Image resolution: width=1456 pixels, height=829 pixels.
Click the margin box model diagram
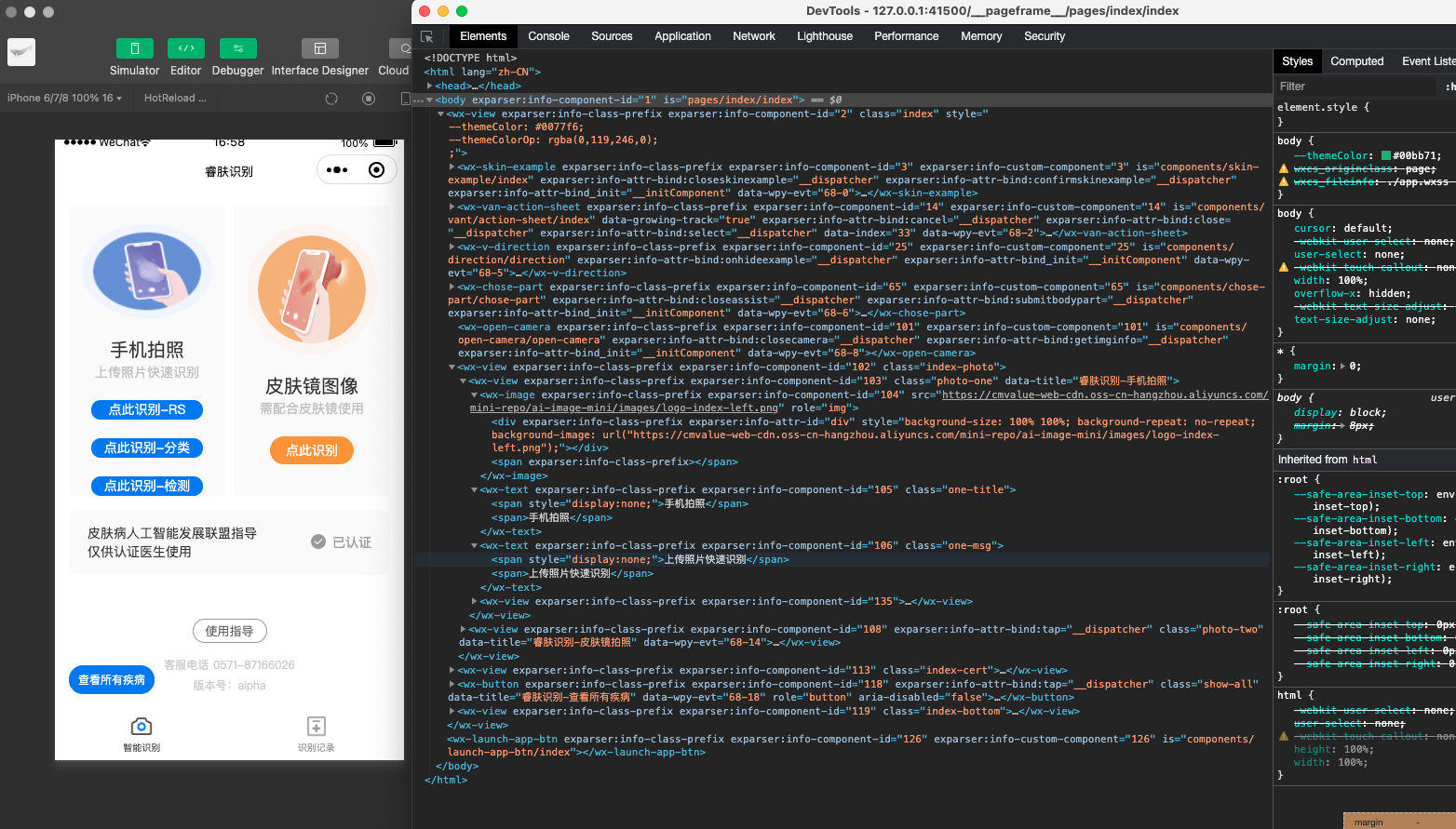[x=1399, y=820]
